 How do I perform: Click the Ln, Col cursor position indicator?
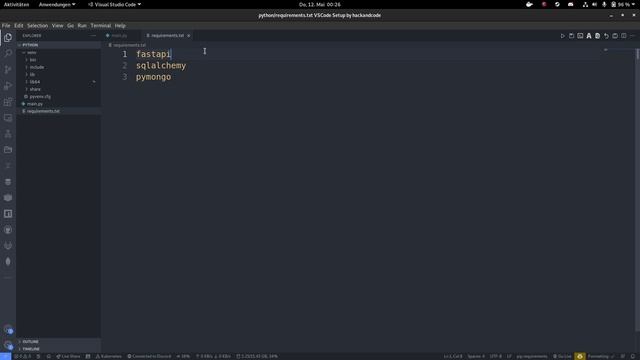[453, 356]
